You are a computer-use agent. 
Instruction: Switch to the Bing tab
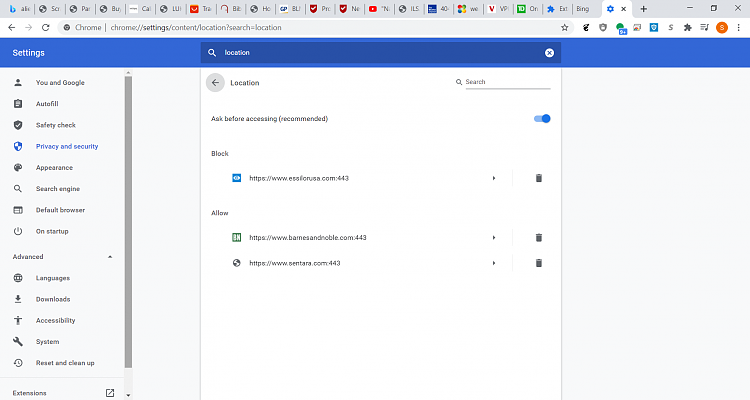coord(583,9)
